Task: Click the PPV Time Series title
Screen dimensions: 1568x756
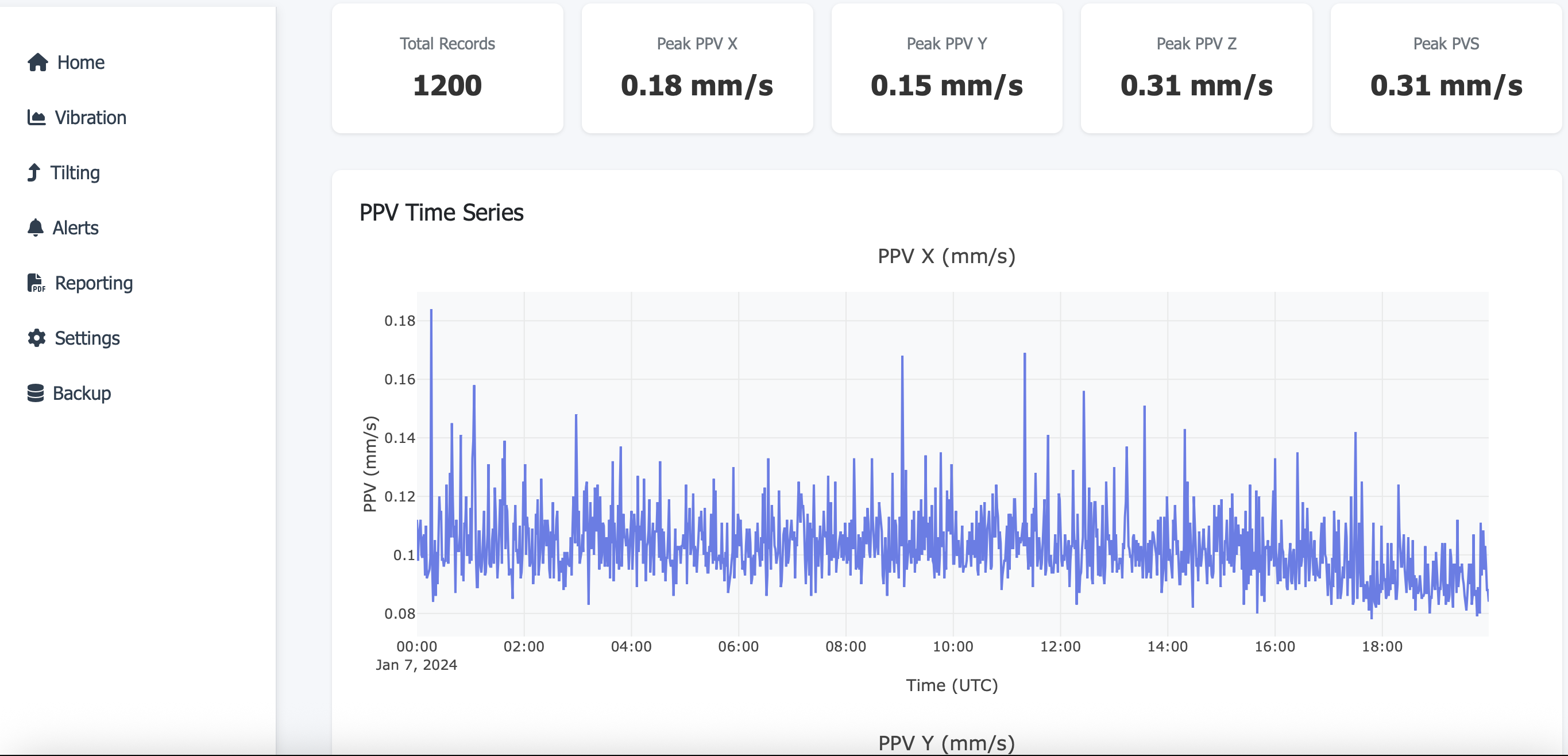Action: [441, 213]
